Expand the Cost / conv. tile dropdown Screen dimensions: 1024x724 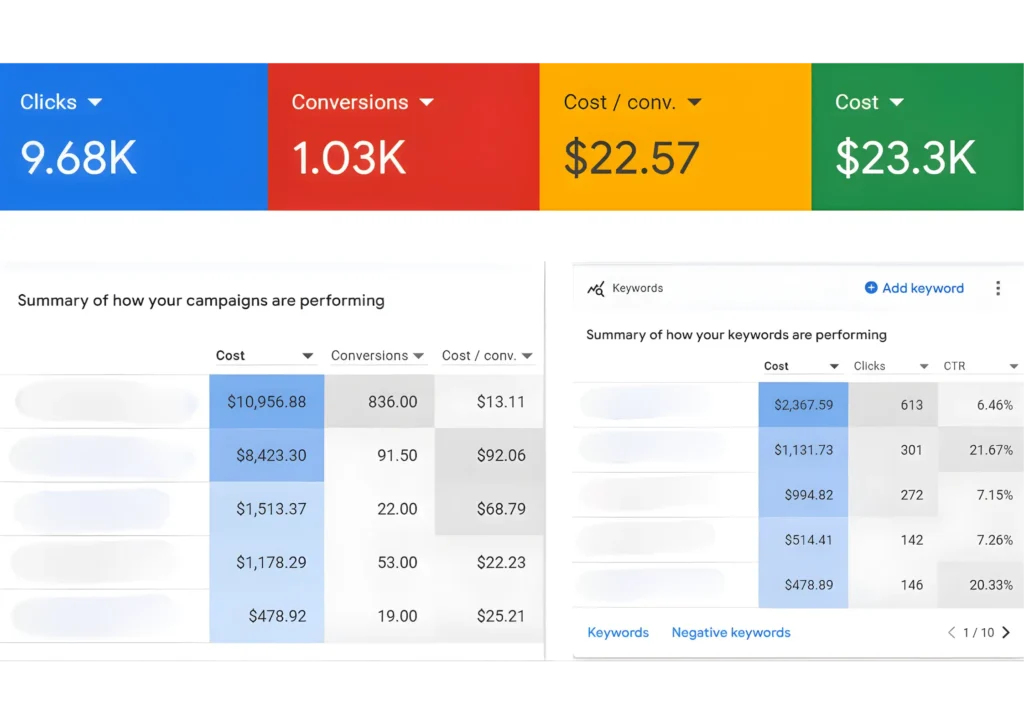tap(694, 102)
